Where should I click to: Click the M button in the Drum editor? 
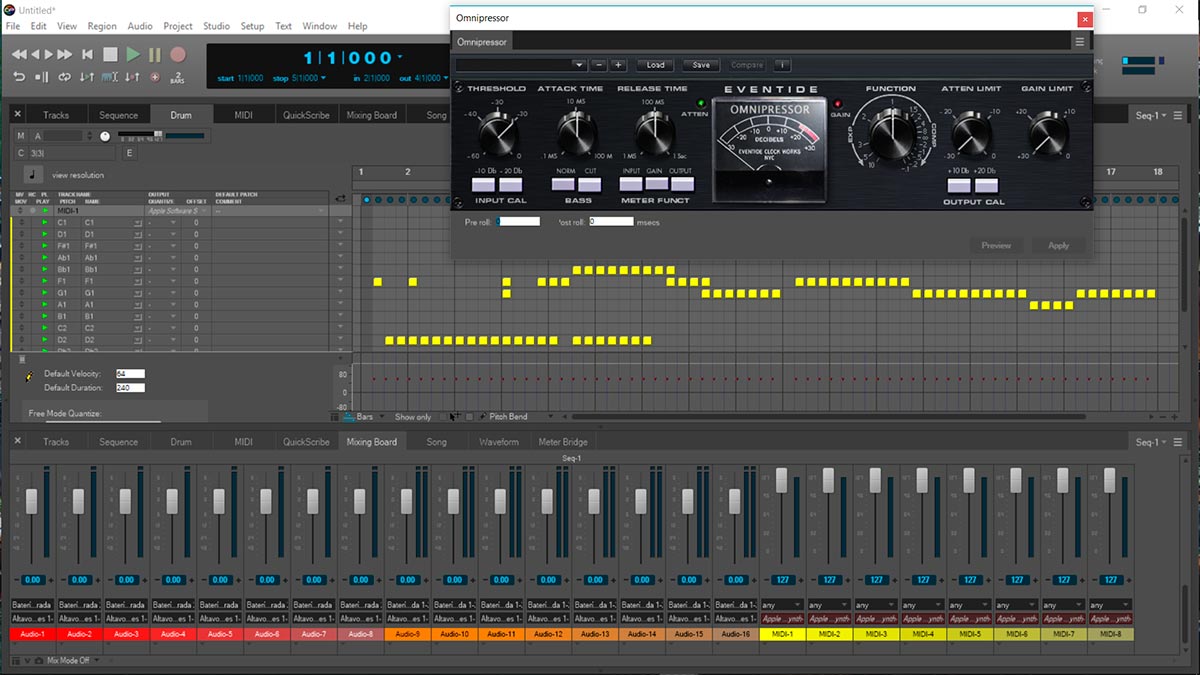[21, 136]
